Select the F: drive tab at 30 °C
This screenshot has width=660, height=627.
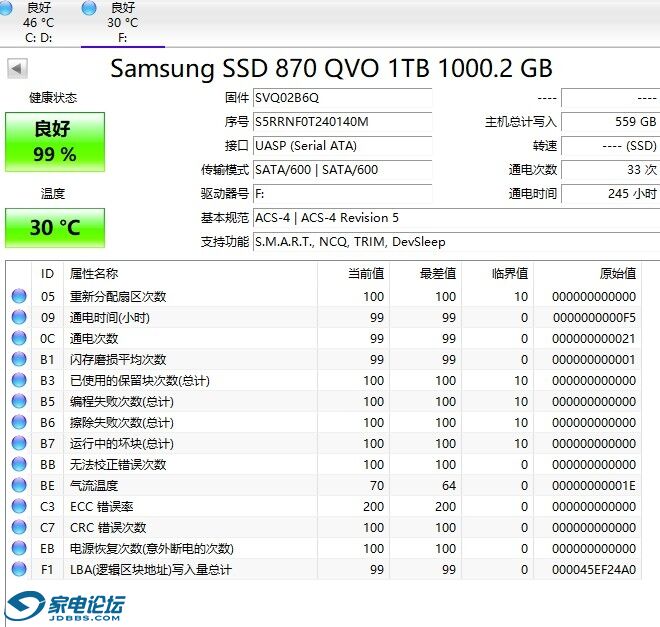click(x=122, y=22)
